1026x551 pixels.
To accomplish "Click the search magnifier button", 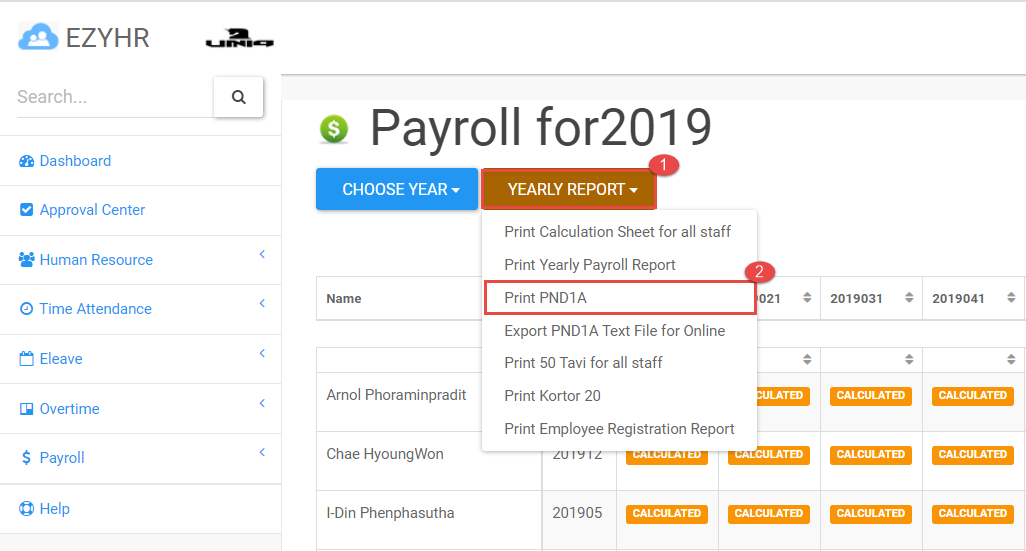I will tap(238, 97).
